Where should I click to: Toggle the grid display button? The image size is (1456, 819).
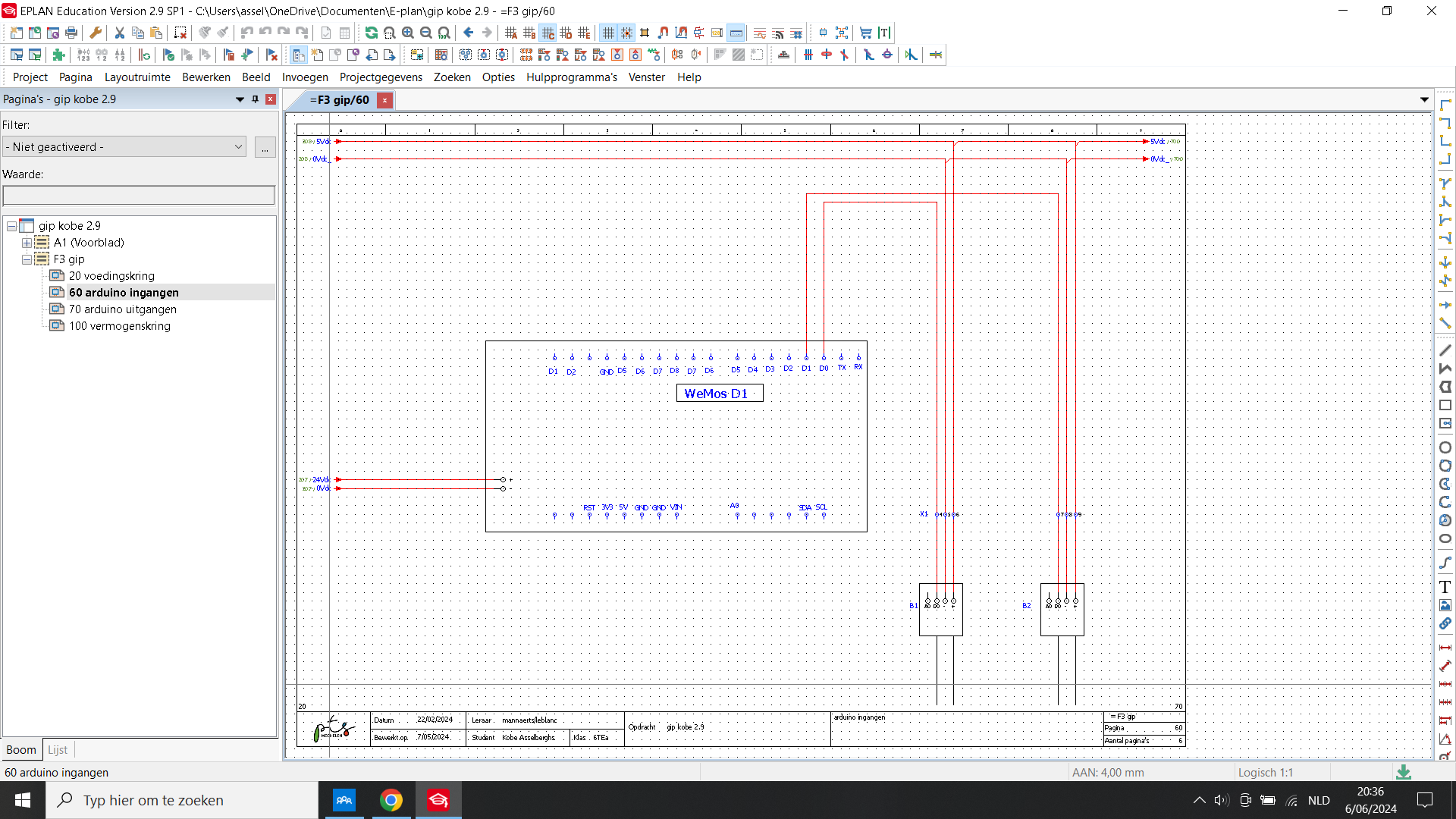pyautogui.click(x=608, y=33)
